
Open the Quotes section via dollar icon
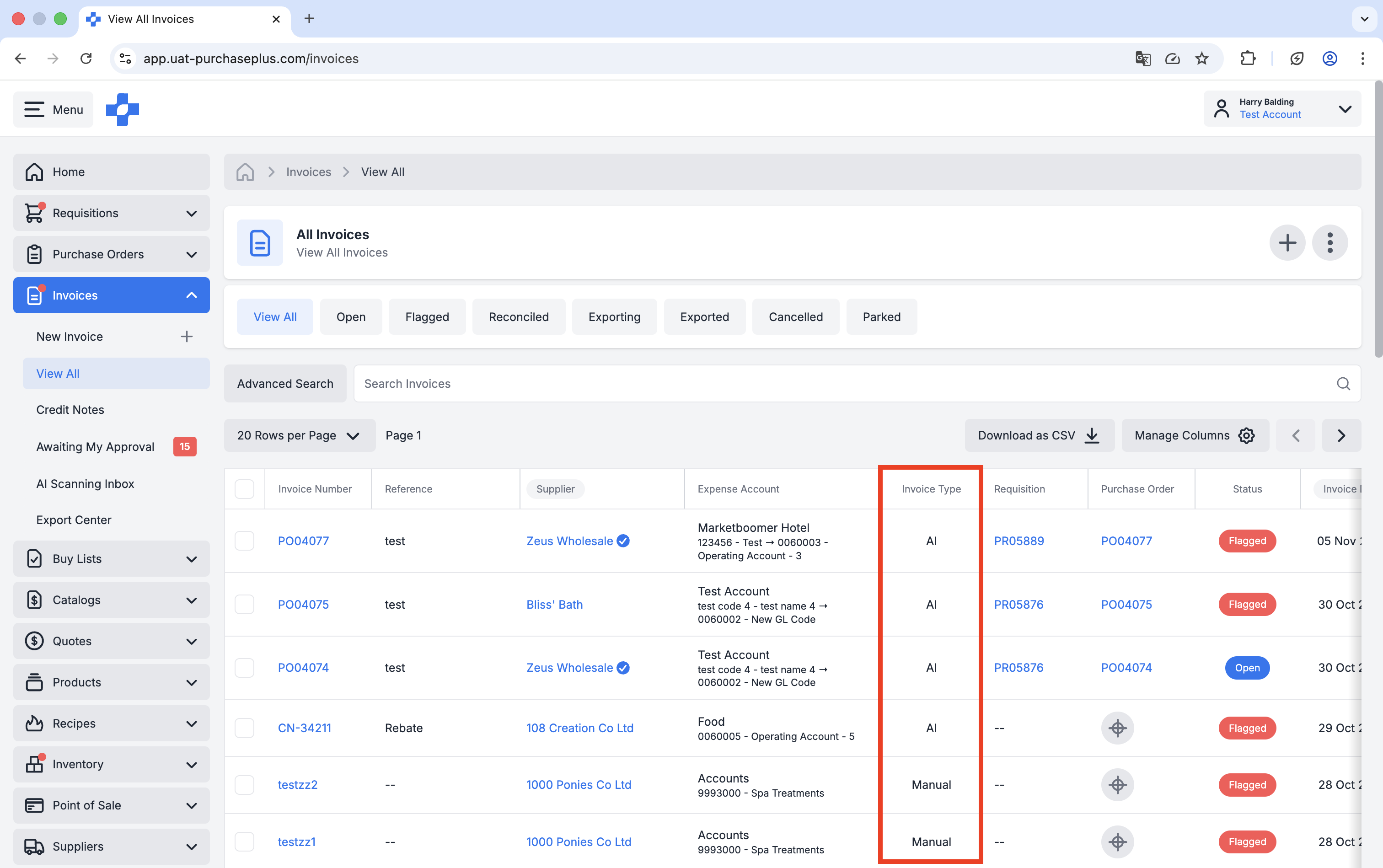[34, 641]
